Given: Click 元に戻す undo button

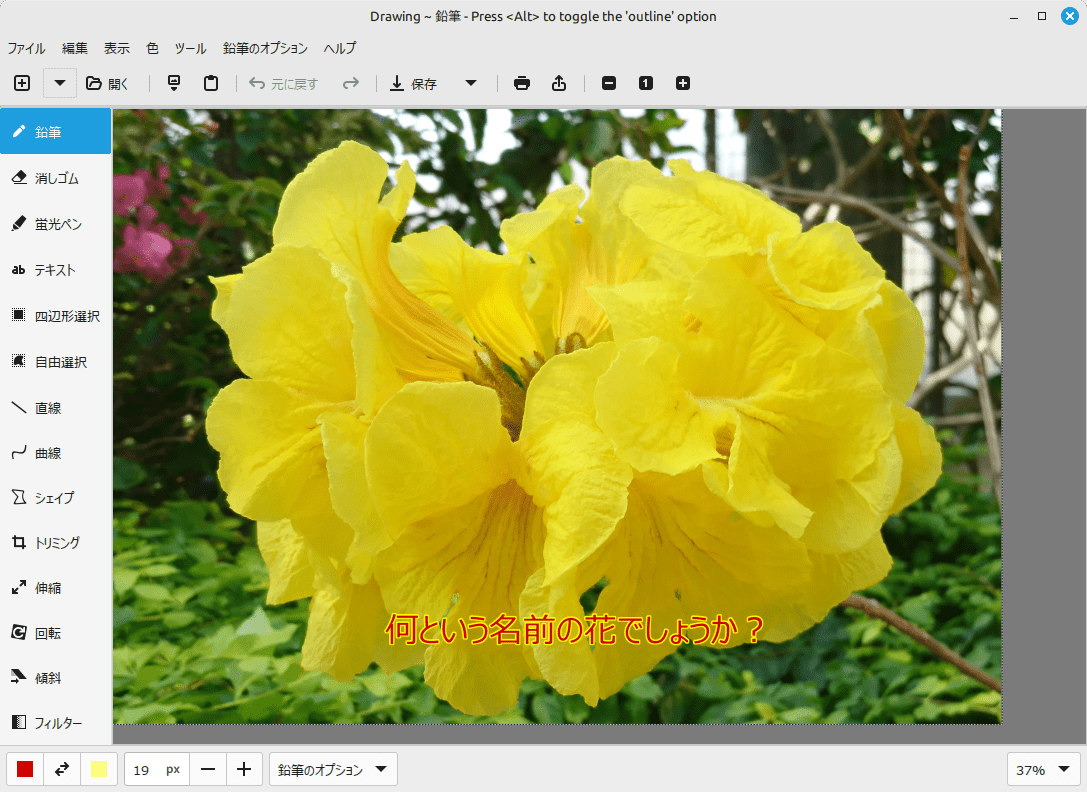Looking at the screenshot, I should [x=284, y=83].
